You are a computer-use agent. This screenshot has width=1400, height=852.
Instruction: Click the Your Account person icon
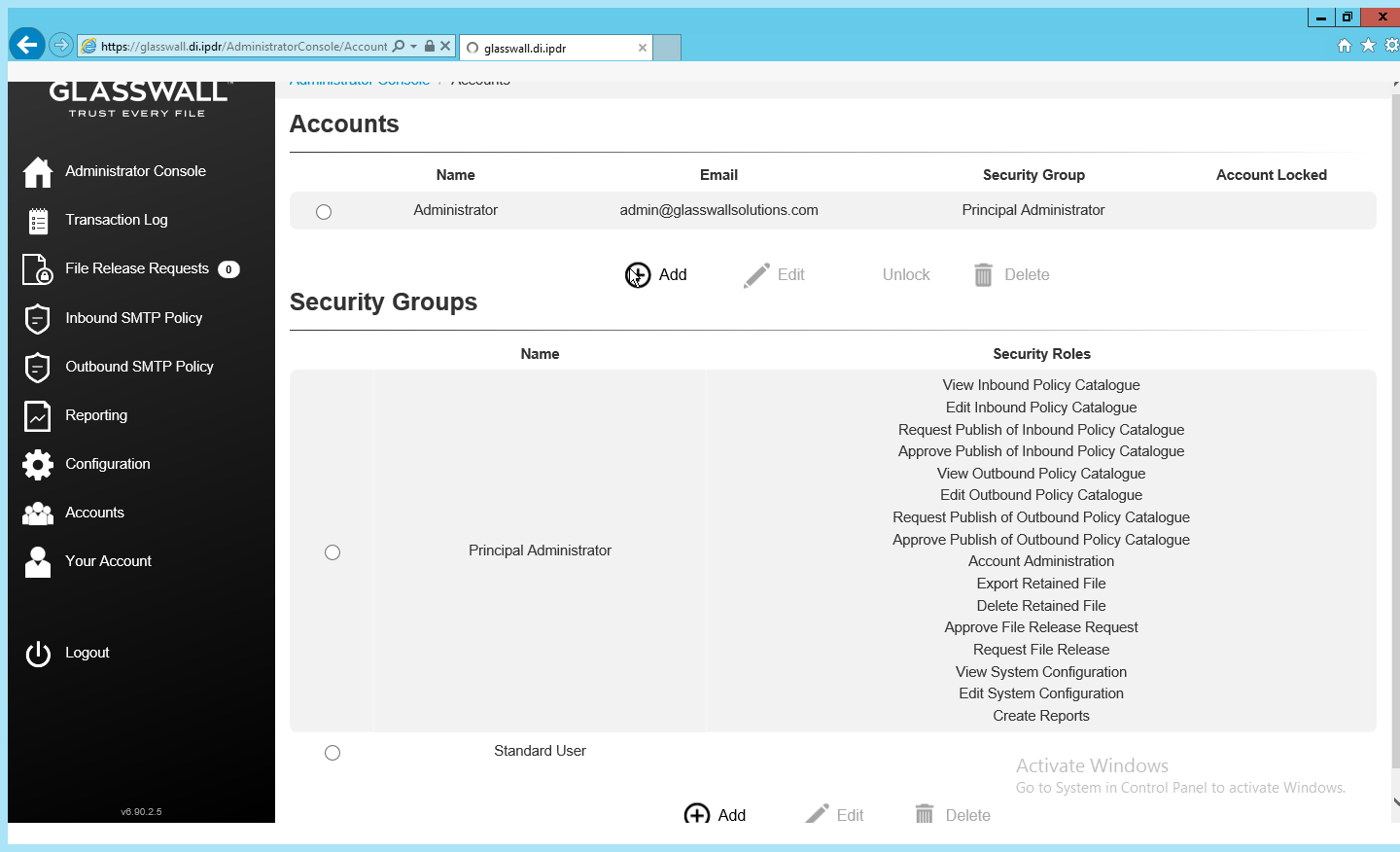tap(38, 561)
